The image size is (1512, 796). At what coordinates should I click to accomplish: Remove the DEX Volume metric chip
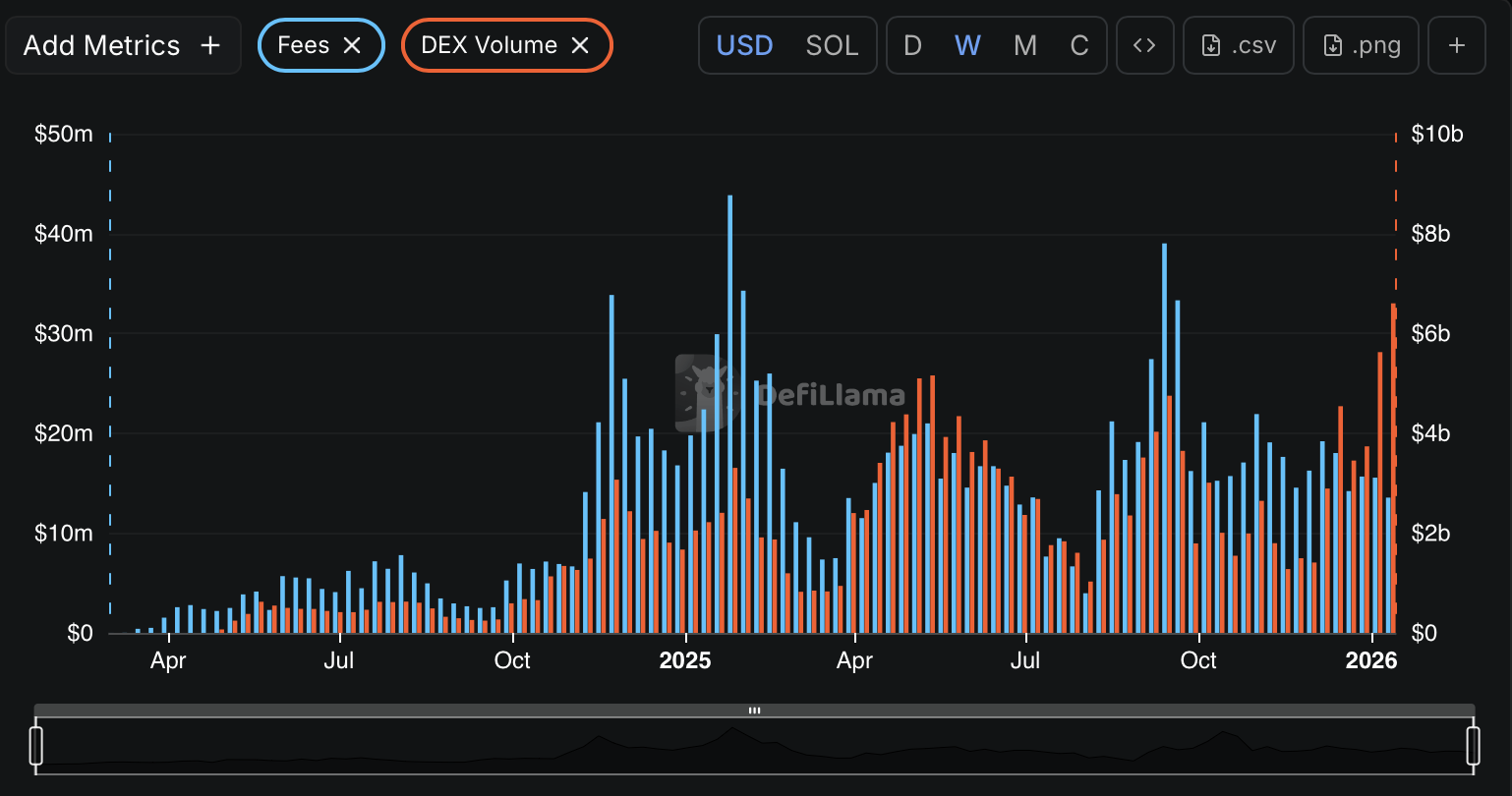coord(580,45)
